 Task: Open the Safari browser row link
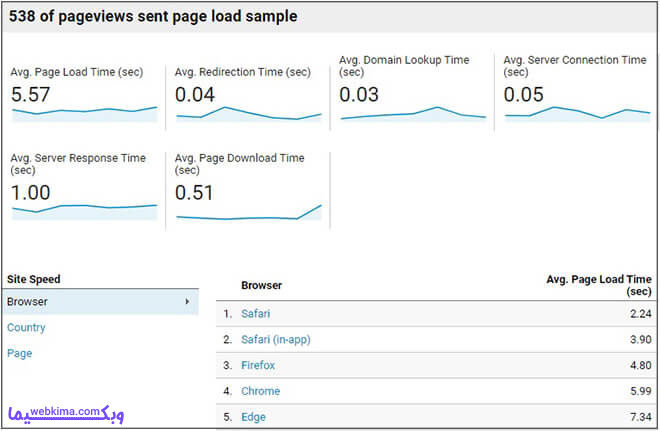tap(255, 314)
